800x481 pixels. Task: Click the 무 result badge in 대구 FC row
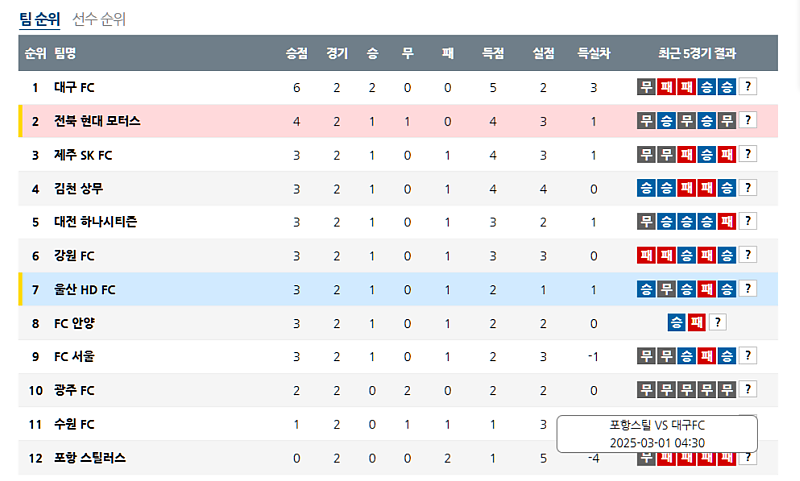pos(647,87)
